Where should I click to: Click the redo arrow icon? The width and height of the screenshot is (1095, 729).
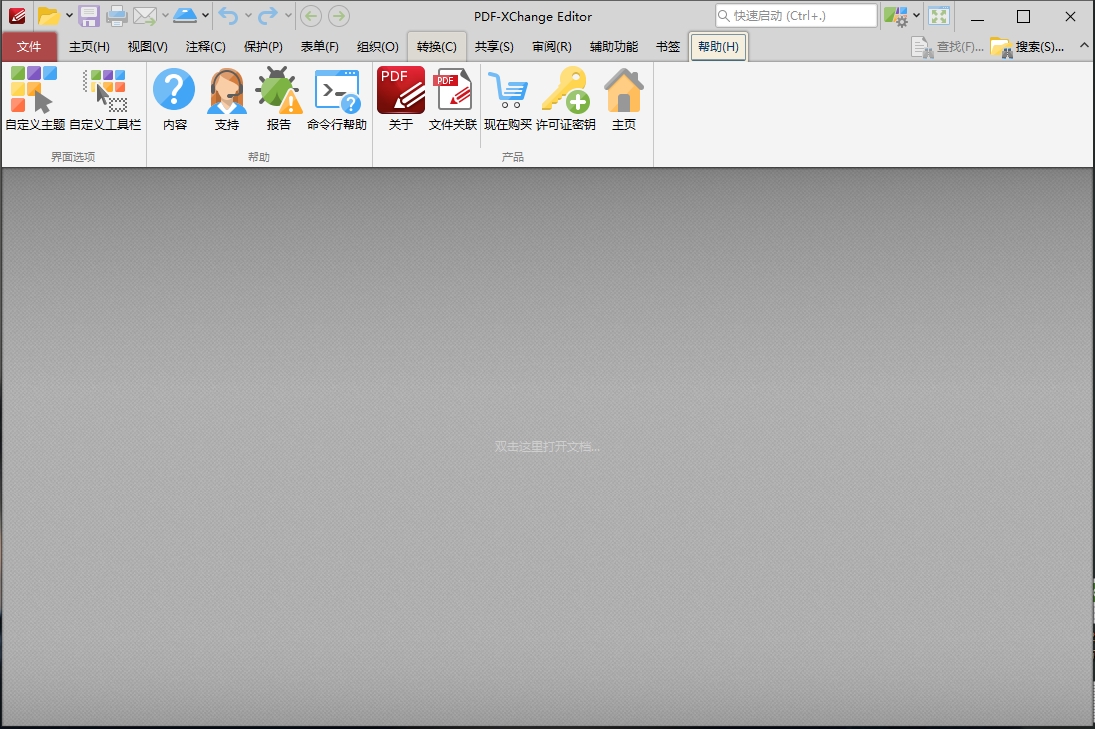[268, 15]
